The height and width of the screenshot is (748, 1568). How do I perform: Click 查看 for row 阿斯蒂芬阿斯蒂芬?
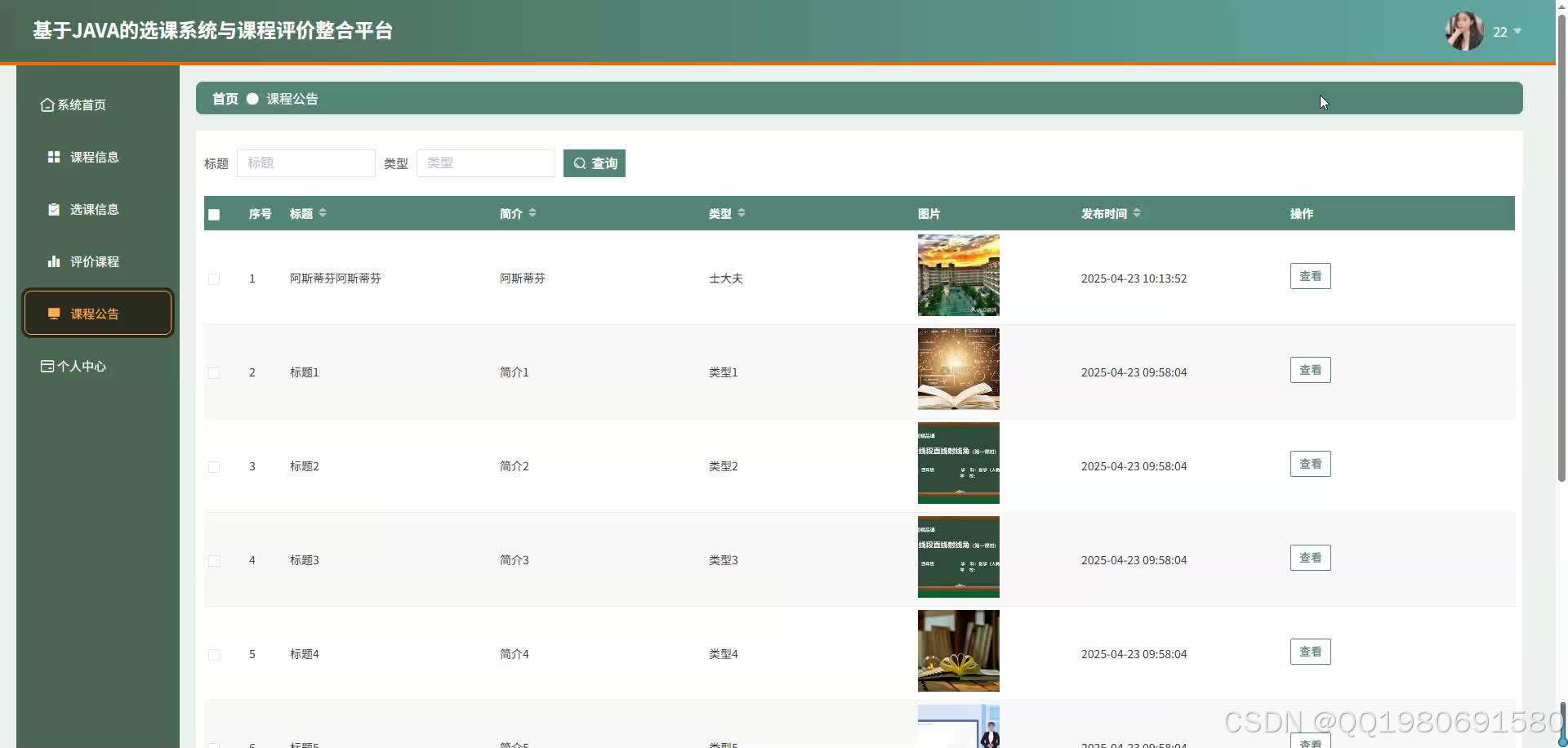[x=1310, y=276]
